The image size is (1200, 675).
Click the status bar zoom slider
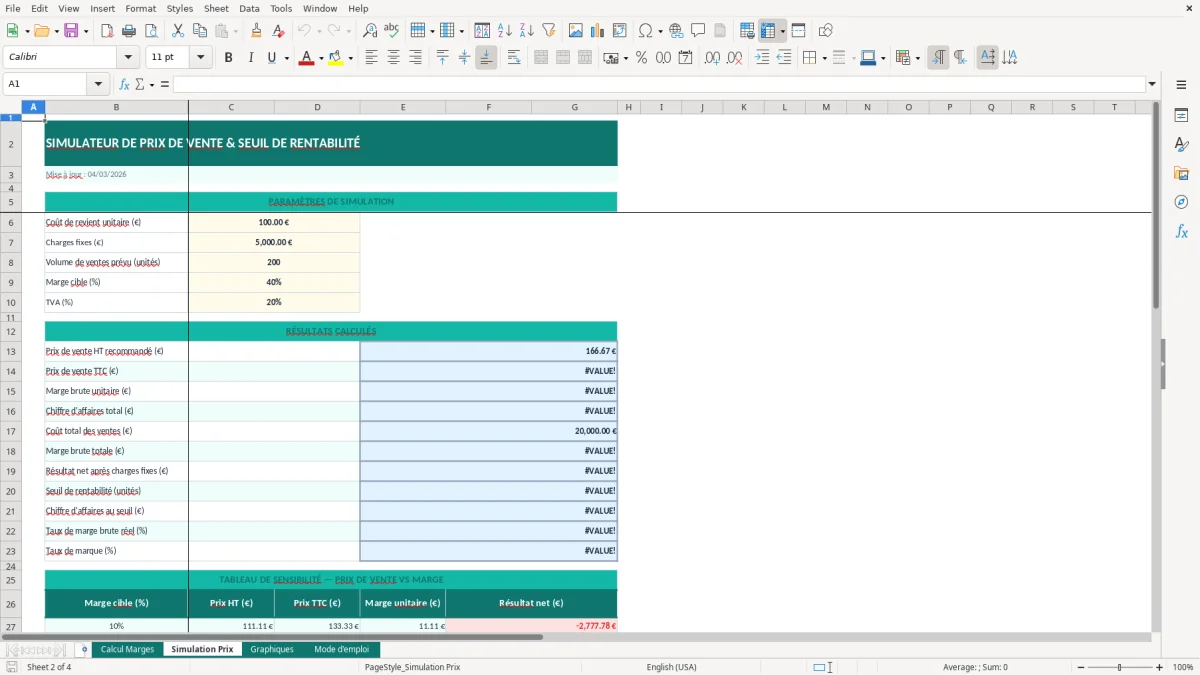tap(1119, 667)
